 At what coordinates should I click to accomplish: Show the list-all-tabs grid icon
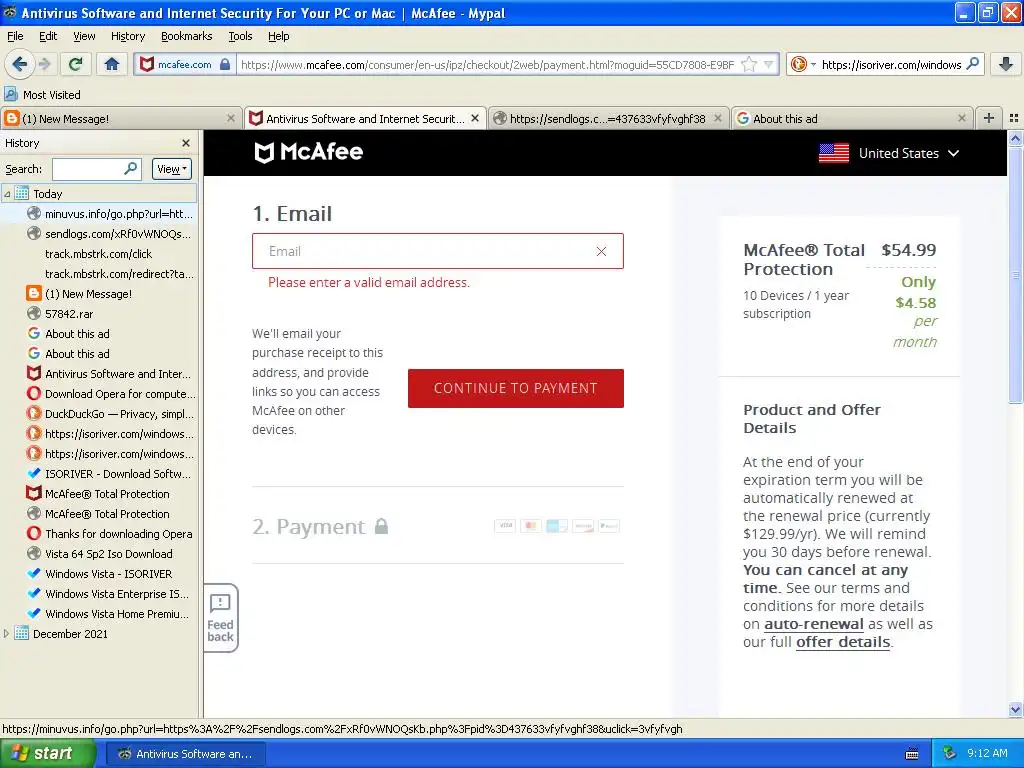tap(1014, 118)
